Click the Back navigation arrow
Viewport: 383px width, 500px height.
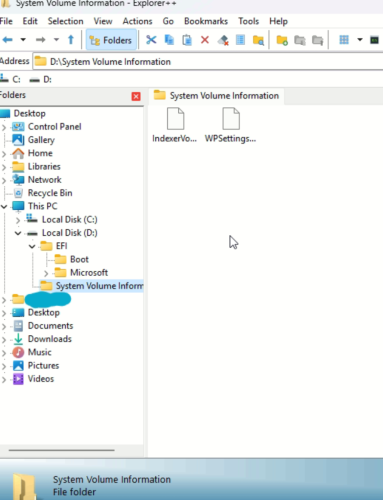[x=8, y=40]
